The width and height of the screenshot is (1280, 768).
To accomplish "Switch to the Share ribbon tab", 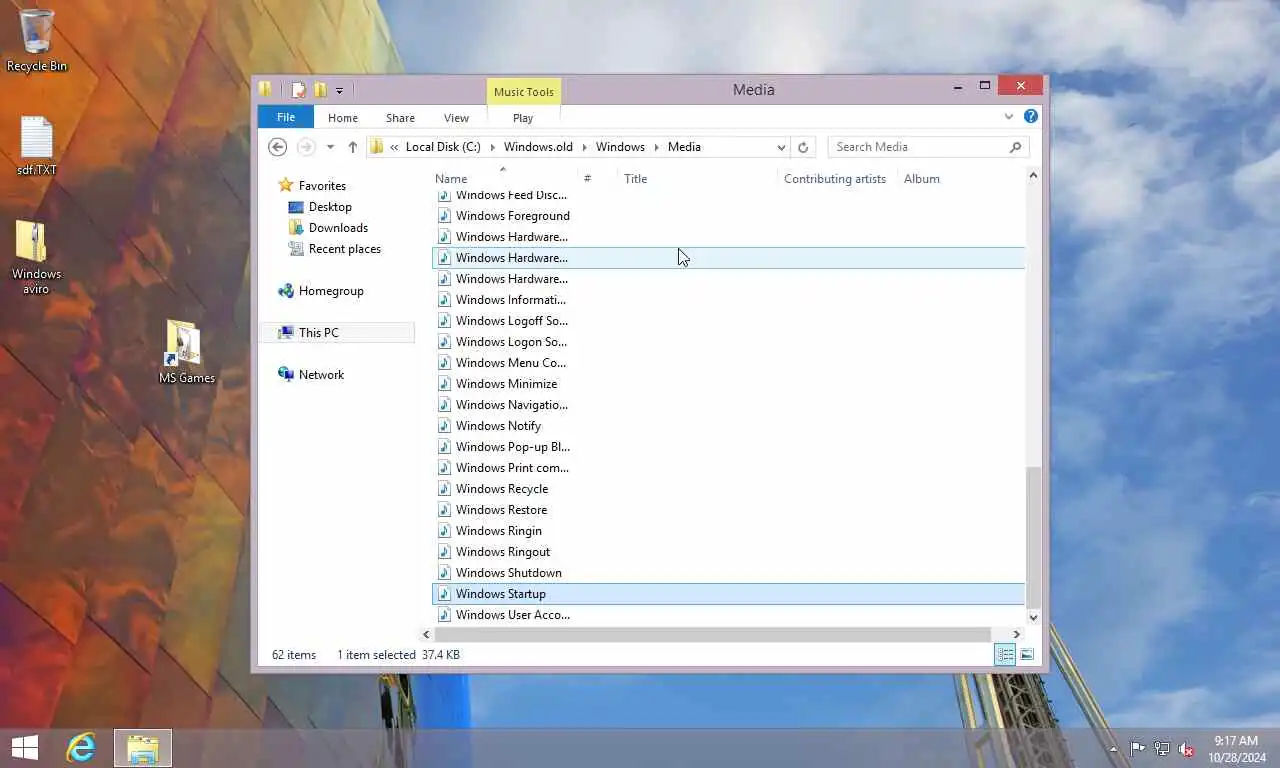I will 400,118.
